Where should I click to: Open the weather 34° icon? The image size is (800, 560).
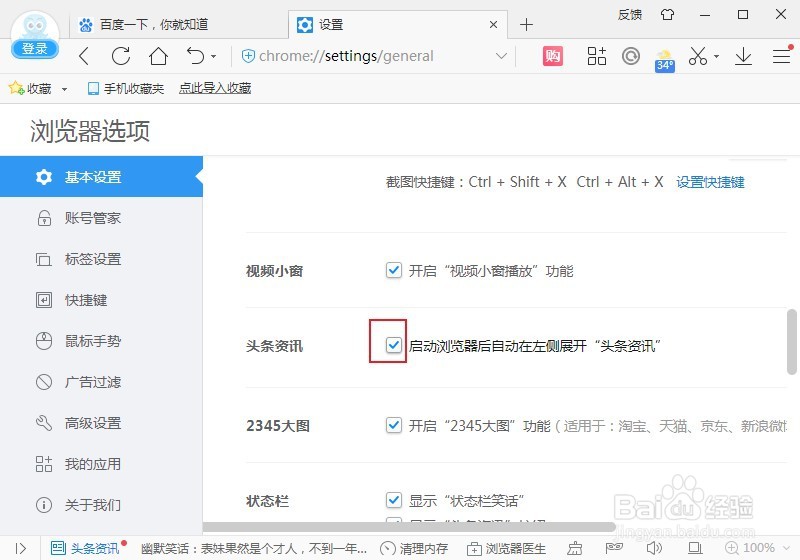click(x=665, y=61)
